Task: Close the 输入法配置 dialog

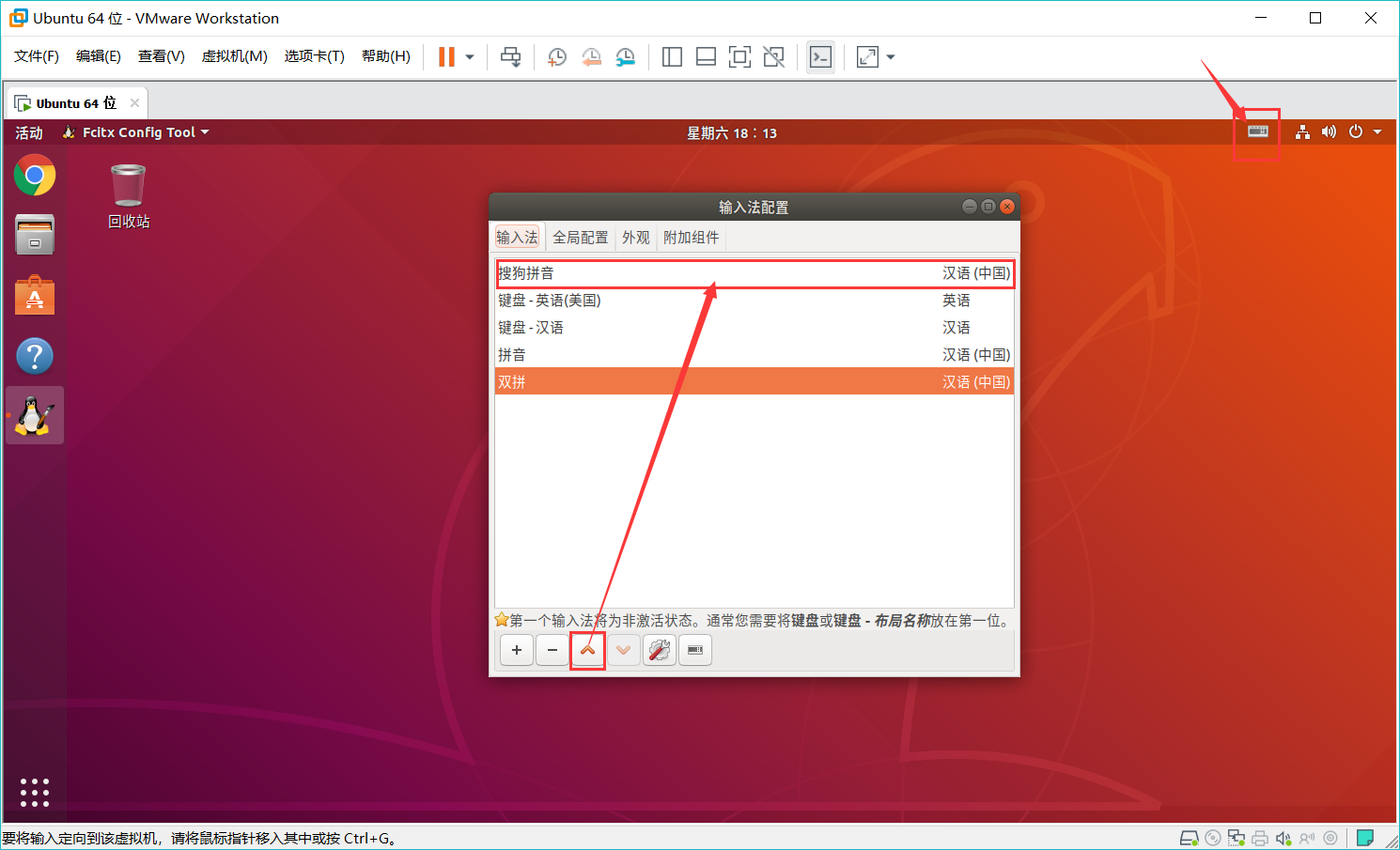Action: pyautogui.click(x=1007, y=207)
